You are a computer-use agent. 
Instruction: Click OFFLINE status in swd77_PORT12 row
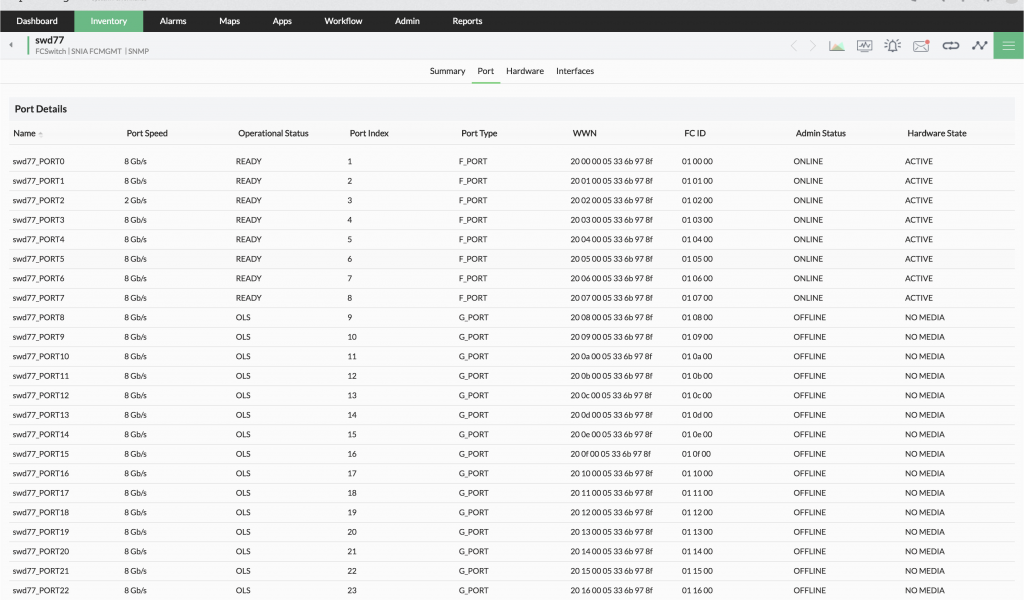click(x=810, y=396)
